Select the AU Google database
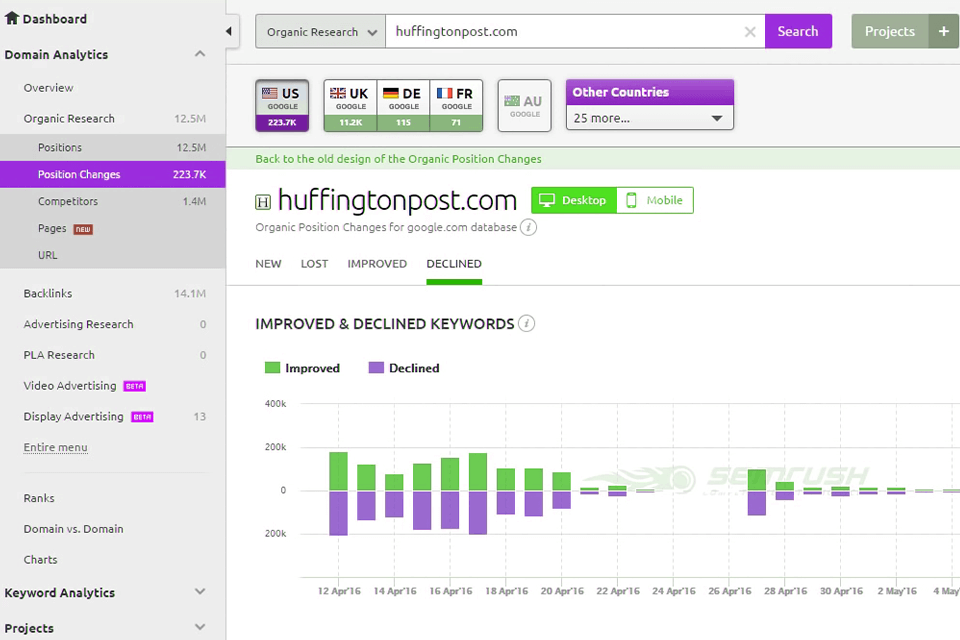This screenshot has height=640, width=960. pyautogui.click(x=524, y=105)
